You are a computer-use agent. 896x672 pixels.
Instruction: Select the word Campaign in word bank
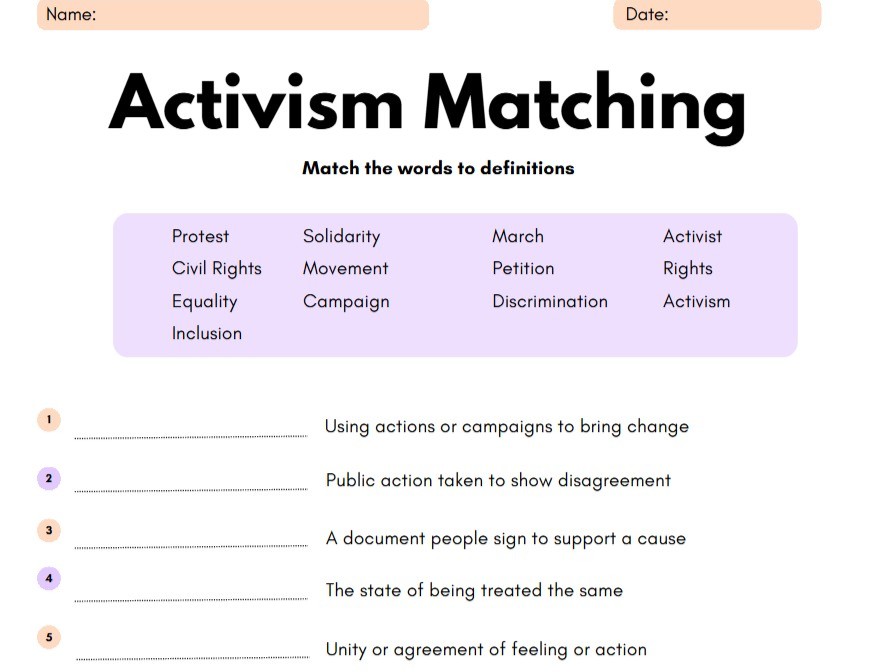click(346, 302)
